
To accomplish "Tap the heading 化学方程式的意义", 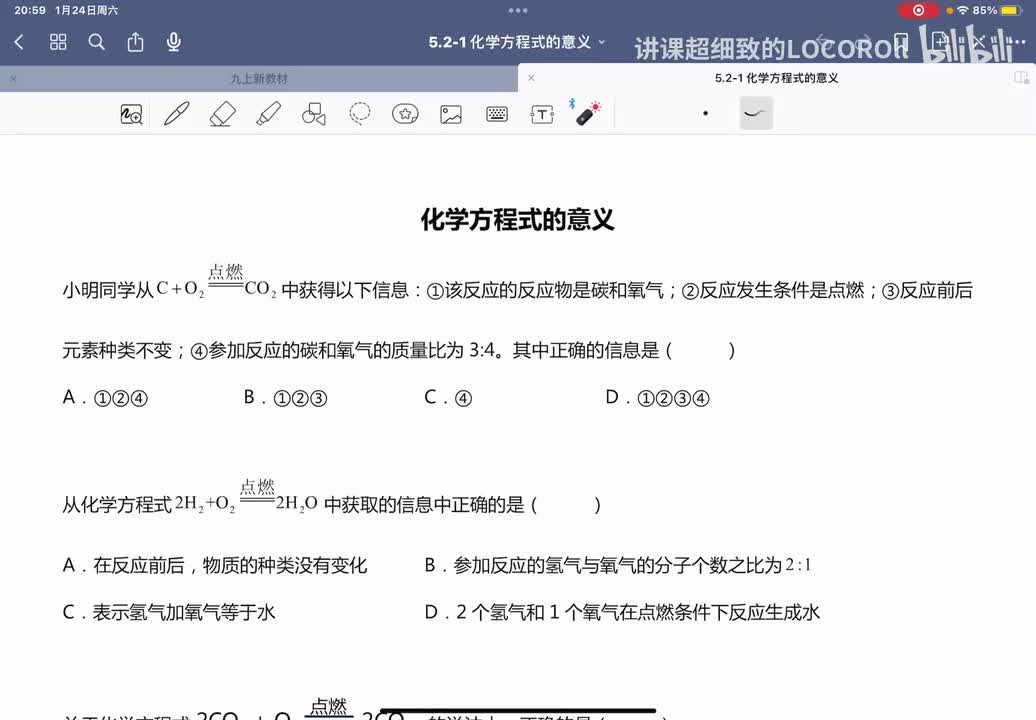I will click(x=518, y=220).
